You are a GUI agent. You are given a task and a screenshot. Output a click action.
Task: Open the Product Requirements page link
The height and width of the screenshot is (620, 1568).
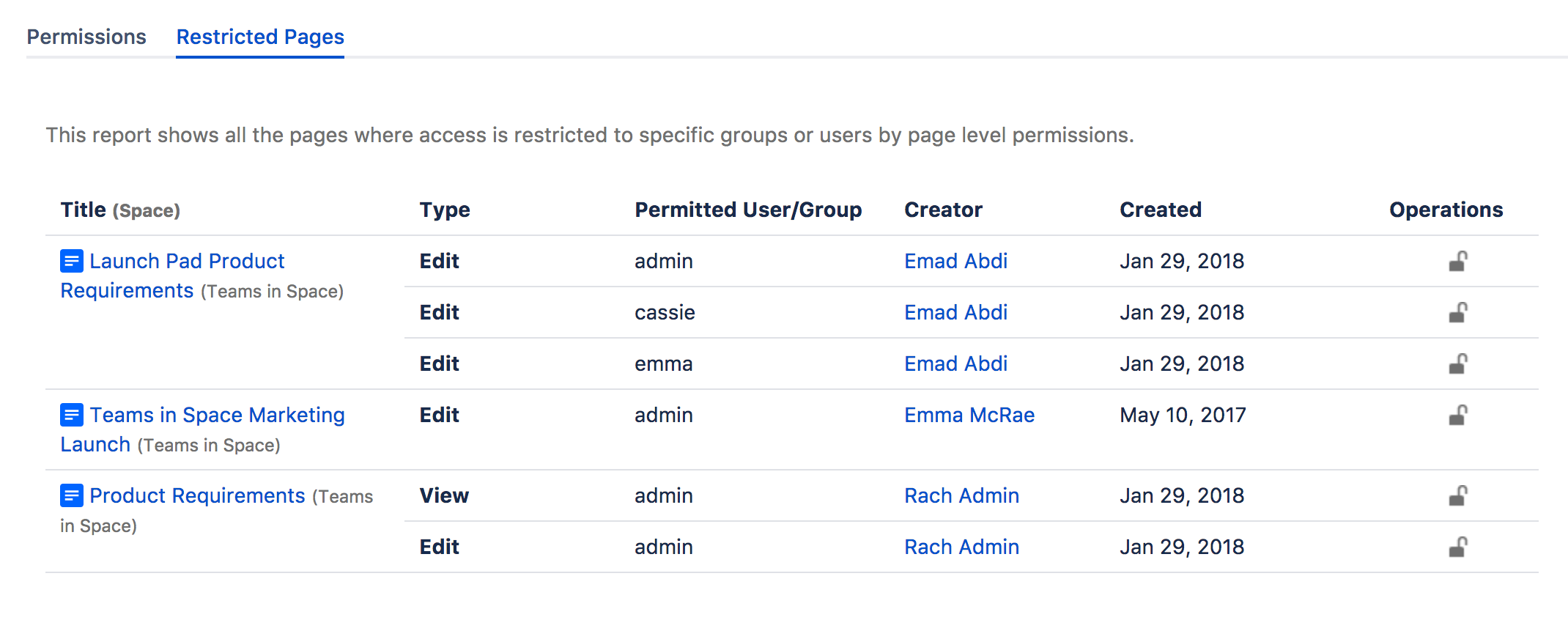(197, 495)
